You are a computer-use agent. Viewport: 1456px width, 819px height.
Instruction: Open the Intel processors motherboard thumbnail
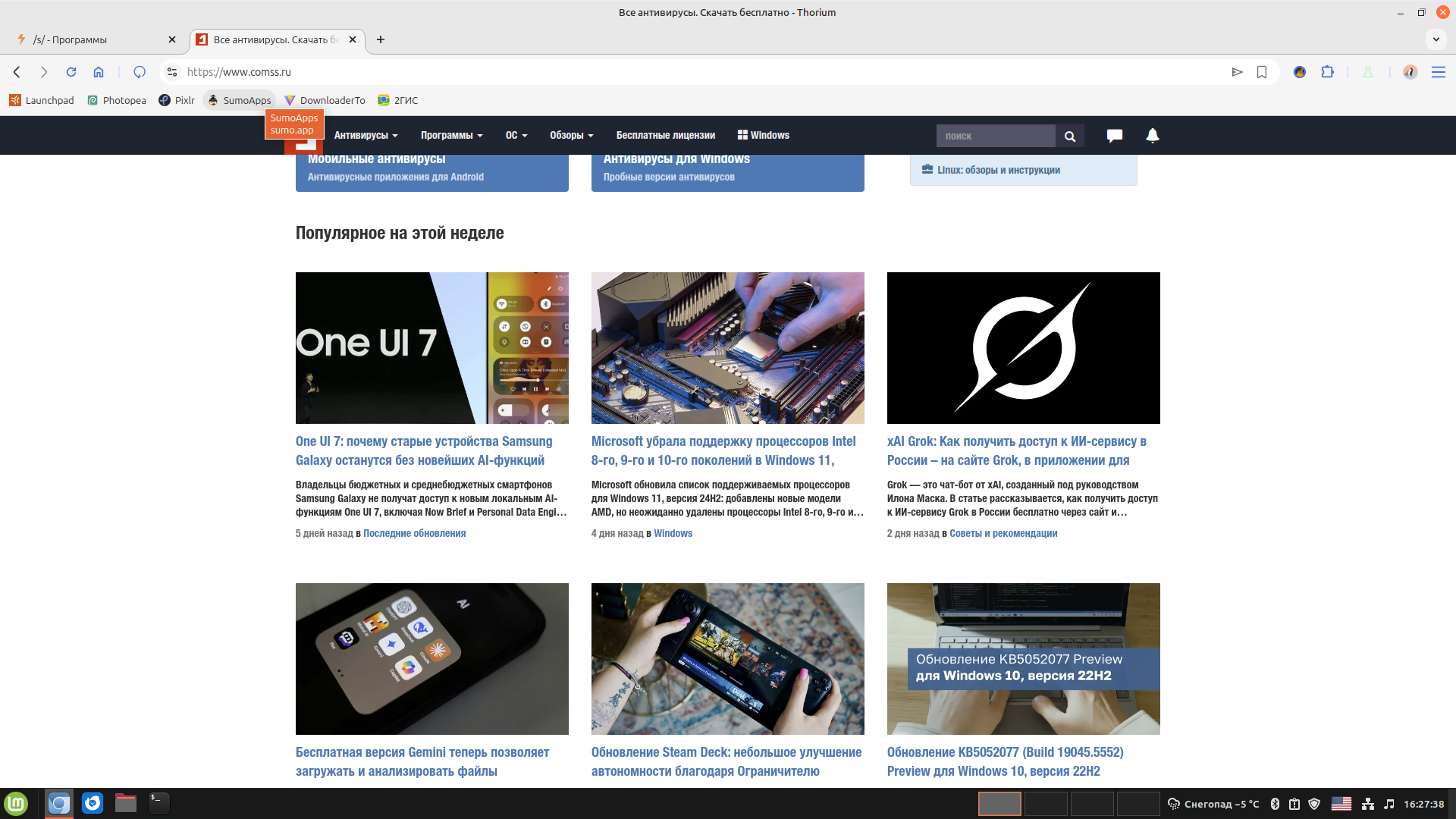[728, 348]
